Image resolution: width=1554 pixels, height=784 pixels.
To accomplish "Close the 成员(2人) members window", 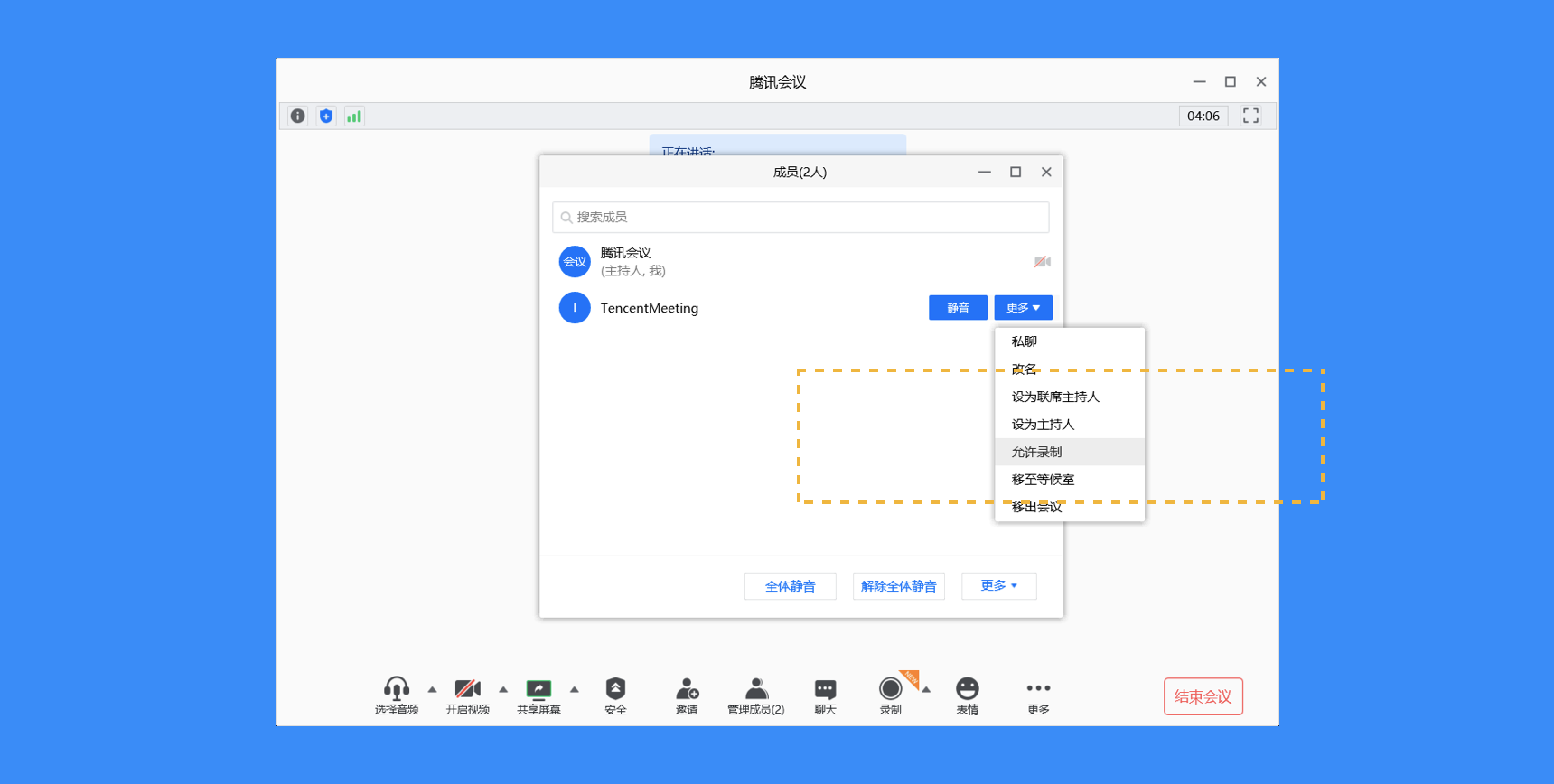I will tap(1046, 172).
